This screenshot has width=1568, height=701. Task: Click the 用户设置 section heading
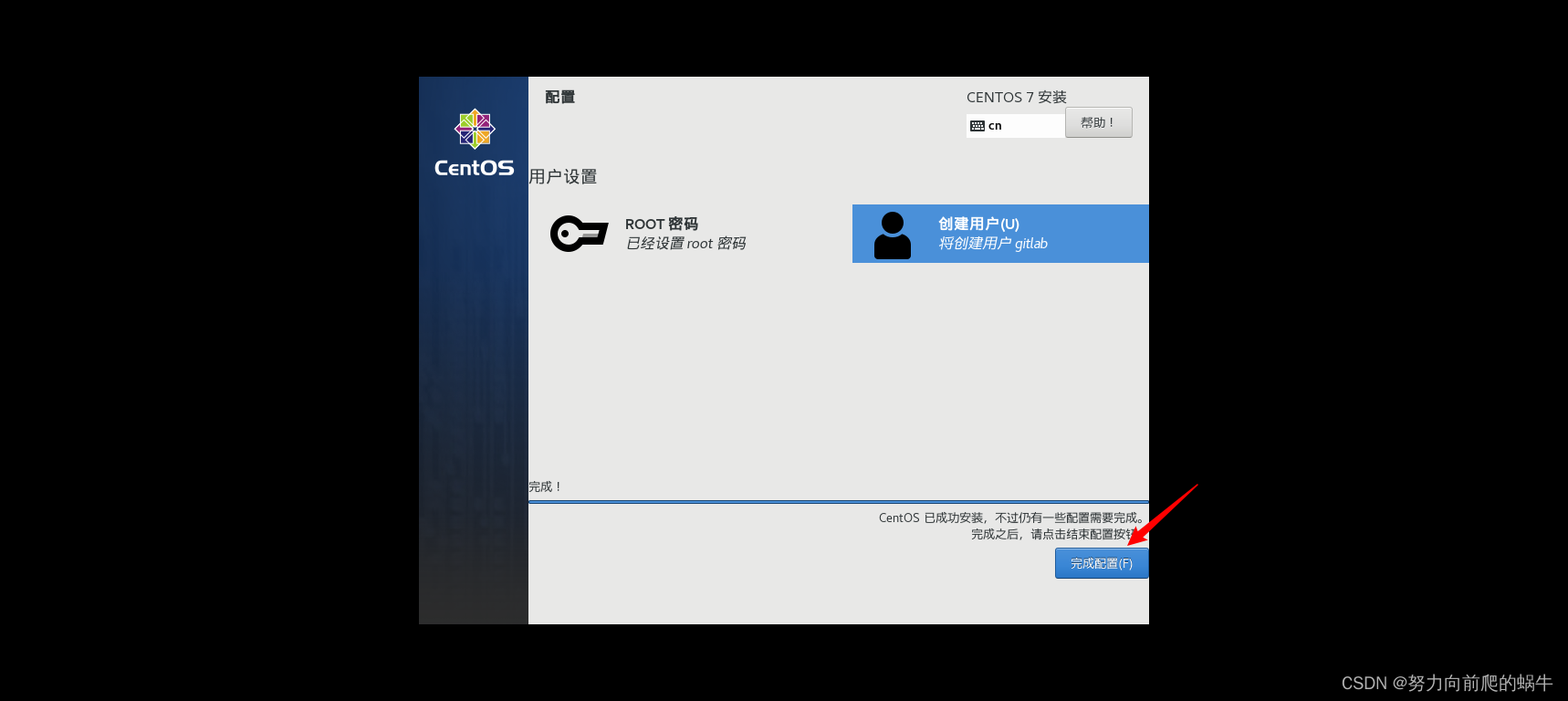pyautogui.click(x=563, y=176)
